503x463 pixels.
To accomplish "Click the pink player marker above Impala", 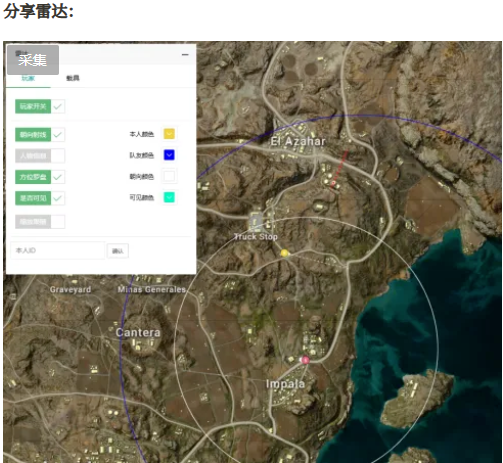I will (x=305, y=360).
